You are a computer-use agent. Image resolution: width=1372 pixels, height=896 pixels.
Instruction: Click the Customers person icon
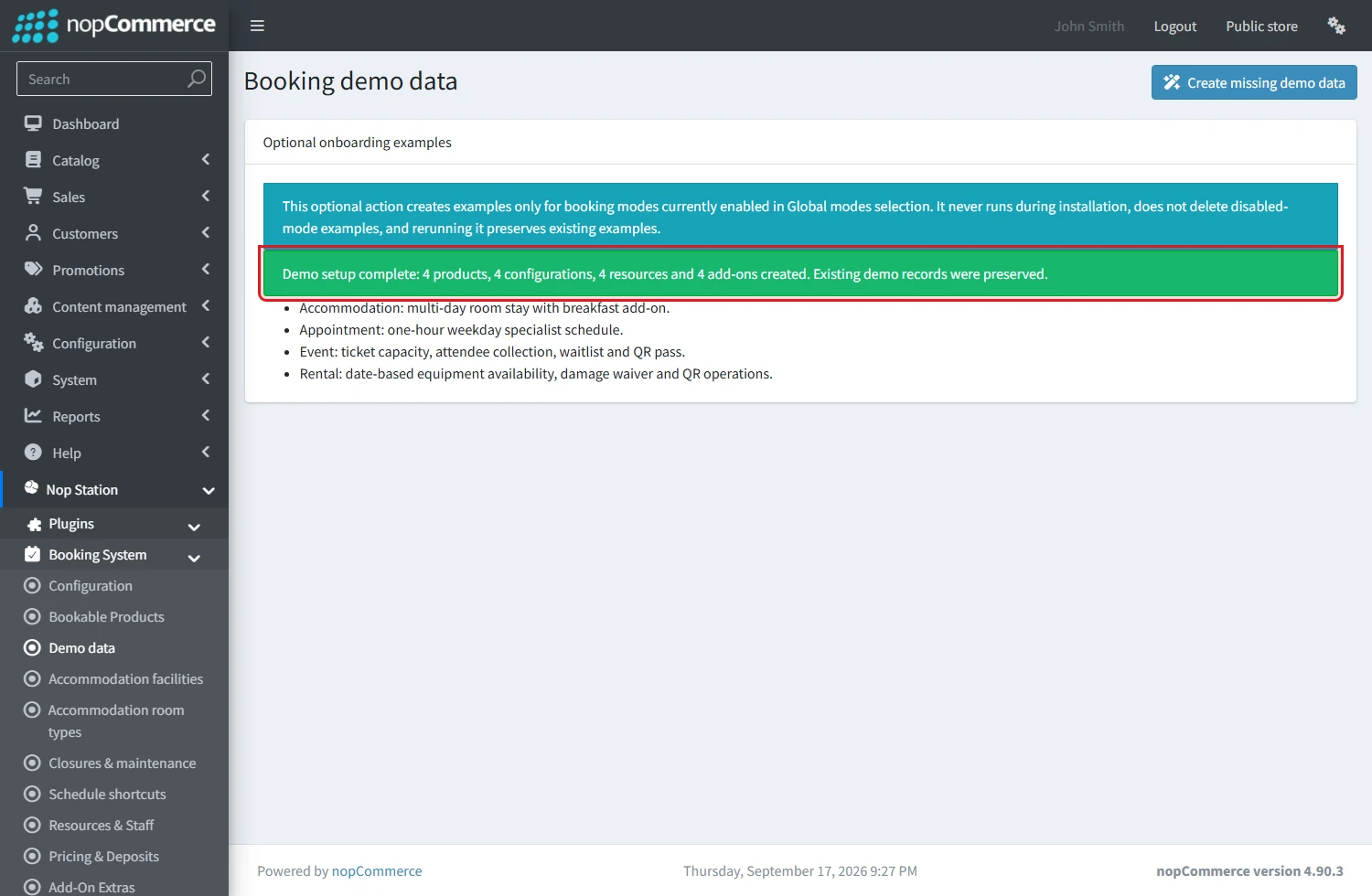point(33,233)
